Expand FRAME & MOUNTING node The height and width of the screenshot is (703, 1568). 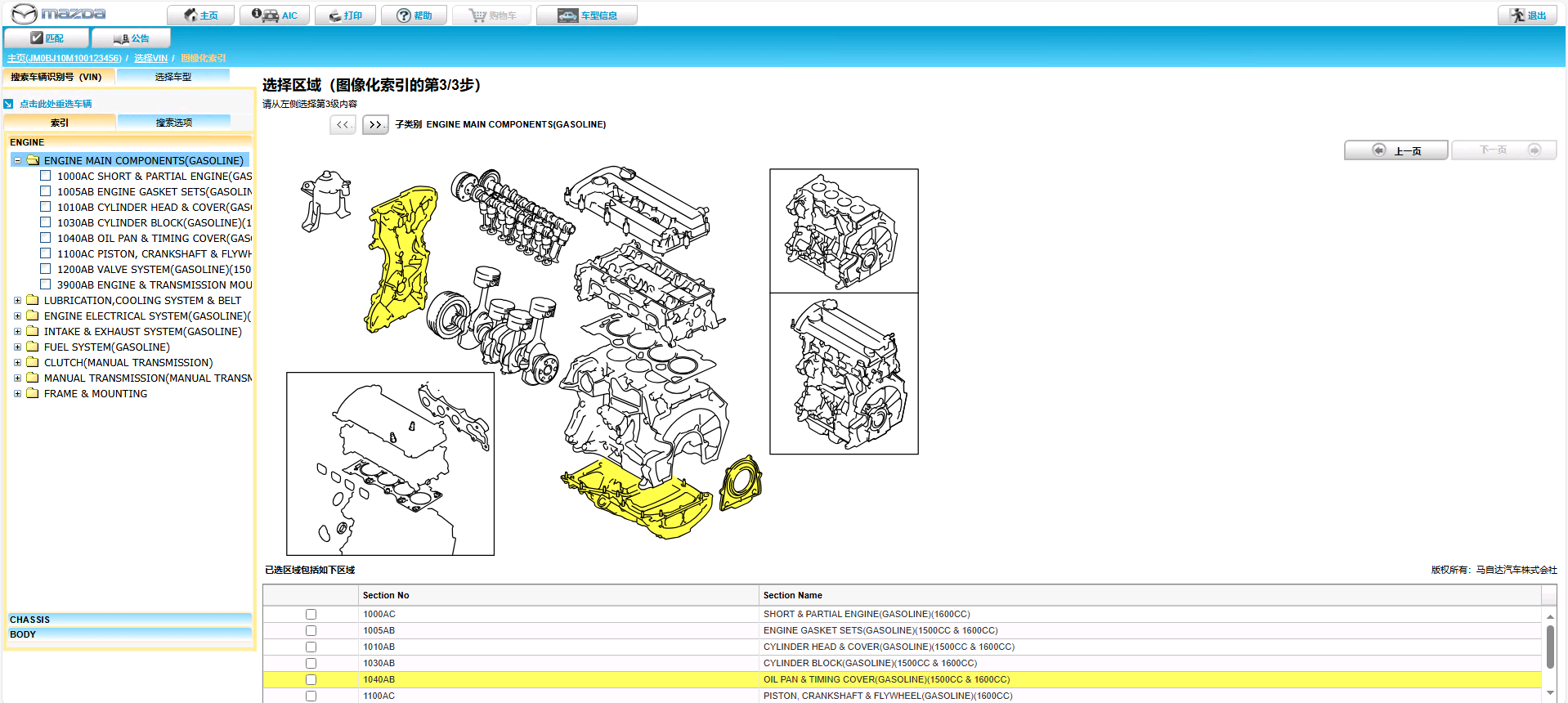(17, 393)
